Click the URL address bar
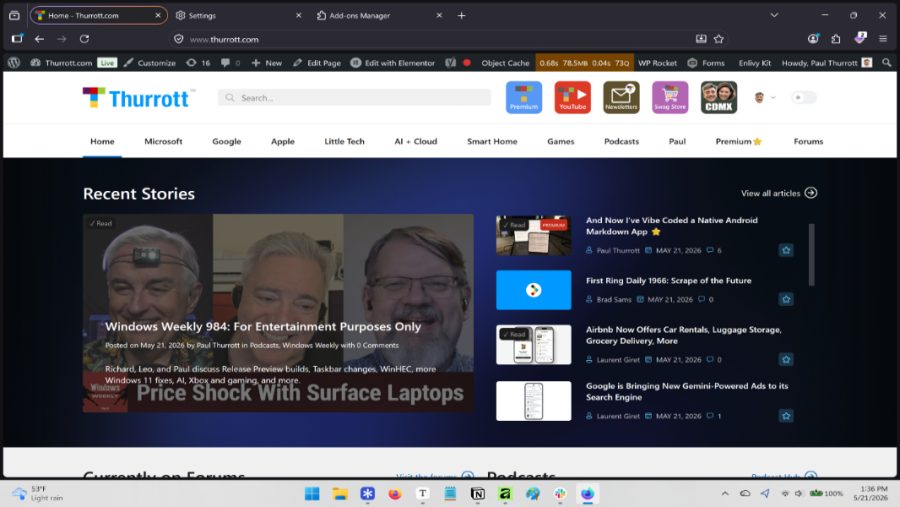The image size is (900, 507). pos(436,39)
